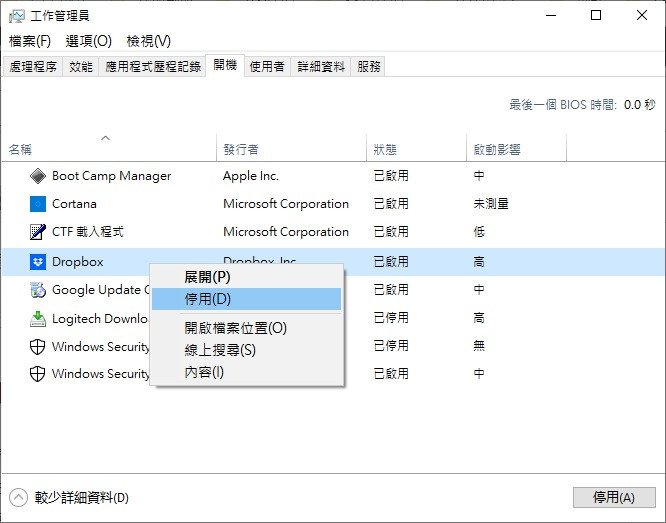
Task: Select the CTF 載入程式 row name
Action: click(x=88, y=232)
